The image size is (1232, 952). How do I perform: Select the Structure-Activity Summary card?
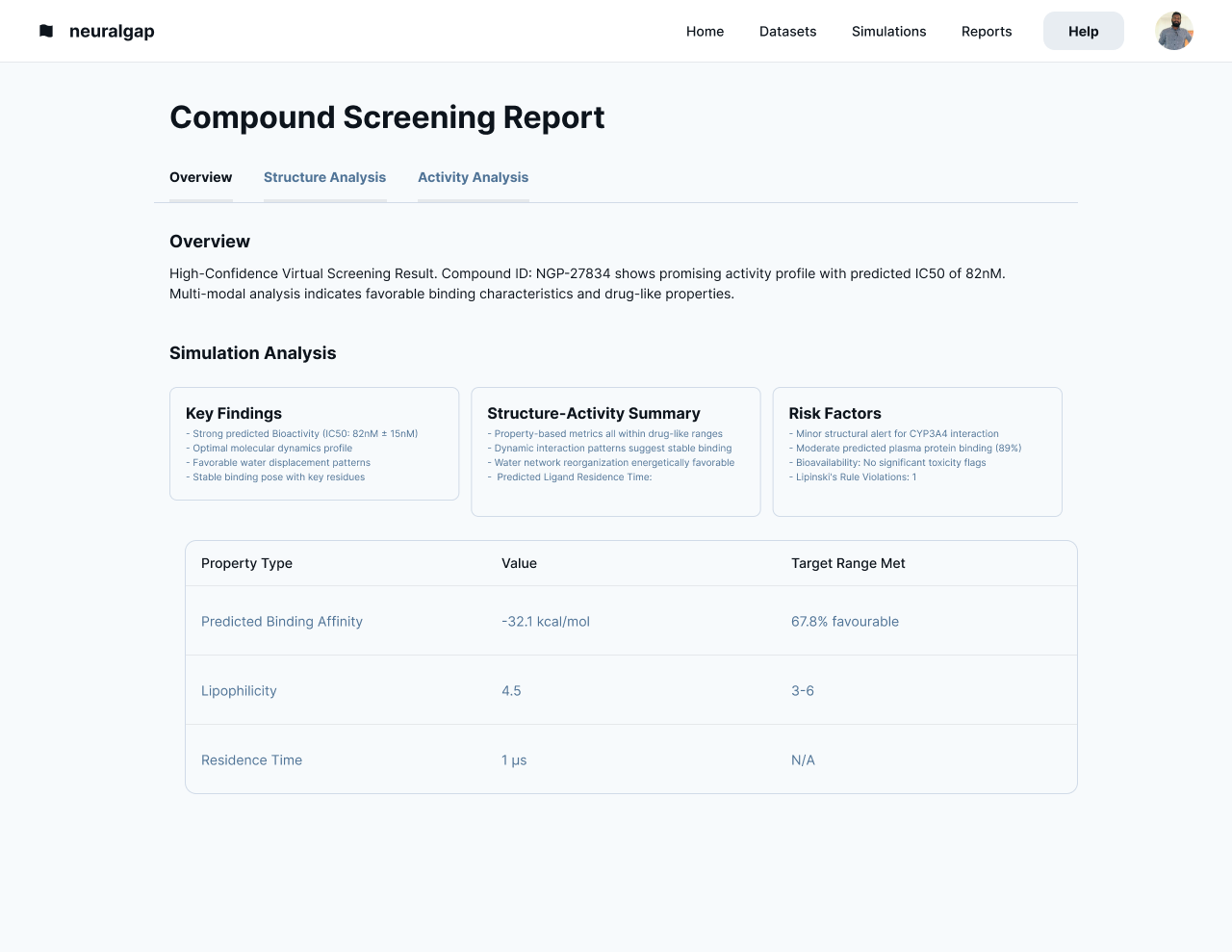[x=615, y=451]
